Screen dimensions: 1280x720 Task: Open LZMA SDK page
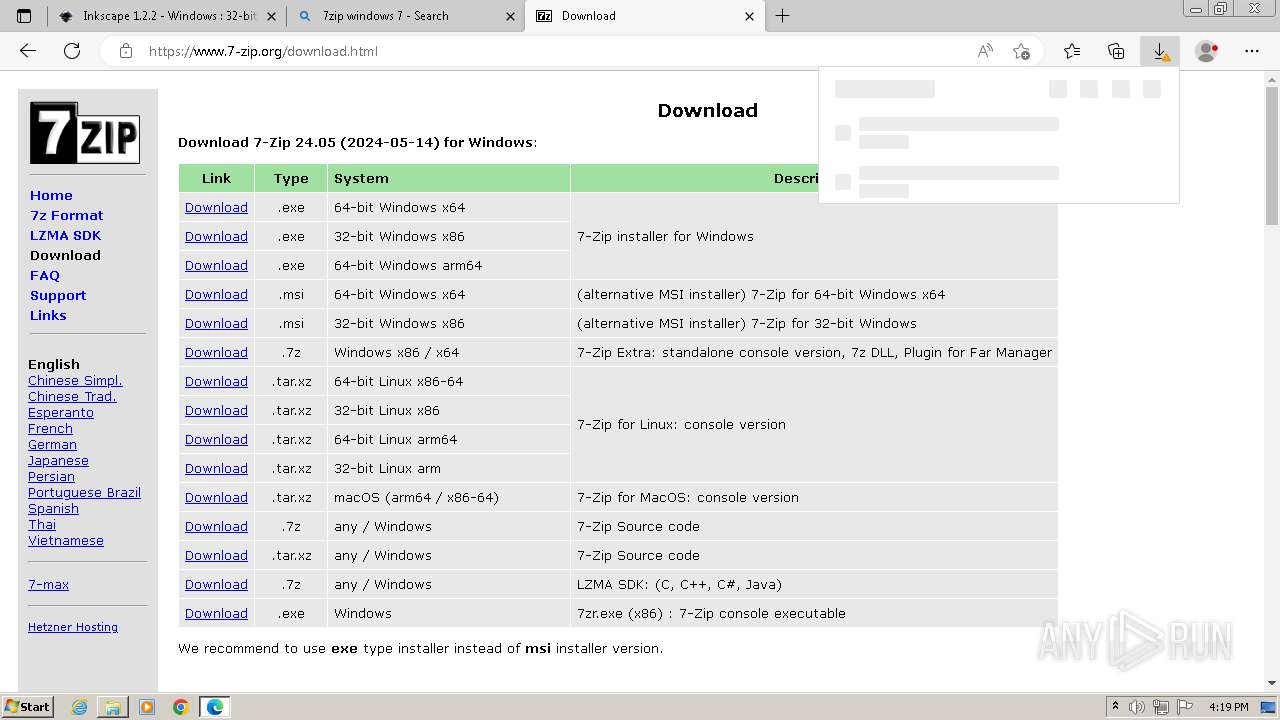[65, 235]
